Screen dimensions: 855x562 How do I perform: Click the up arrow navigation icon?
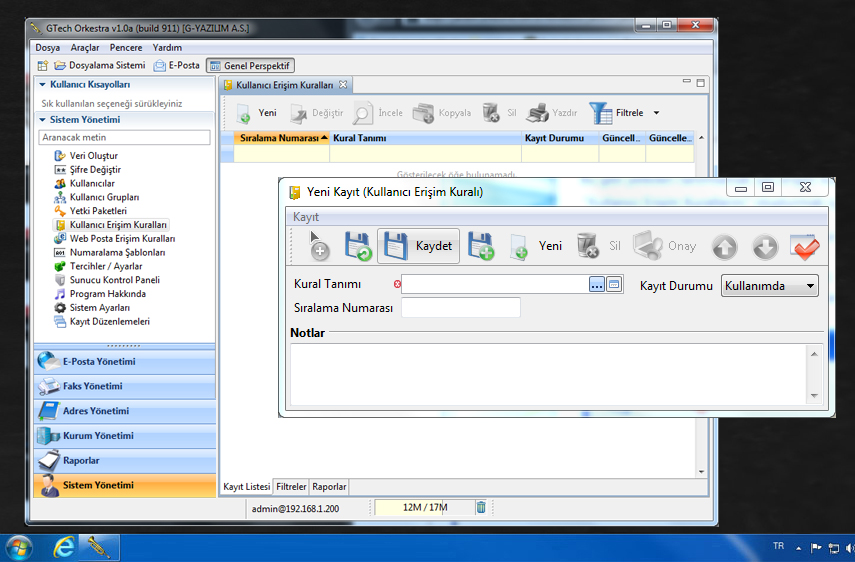(x=724, y=246)
